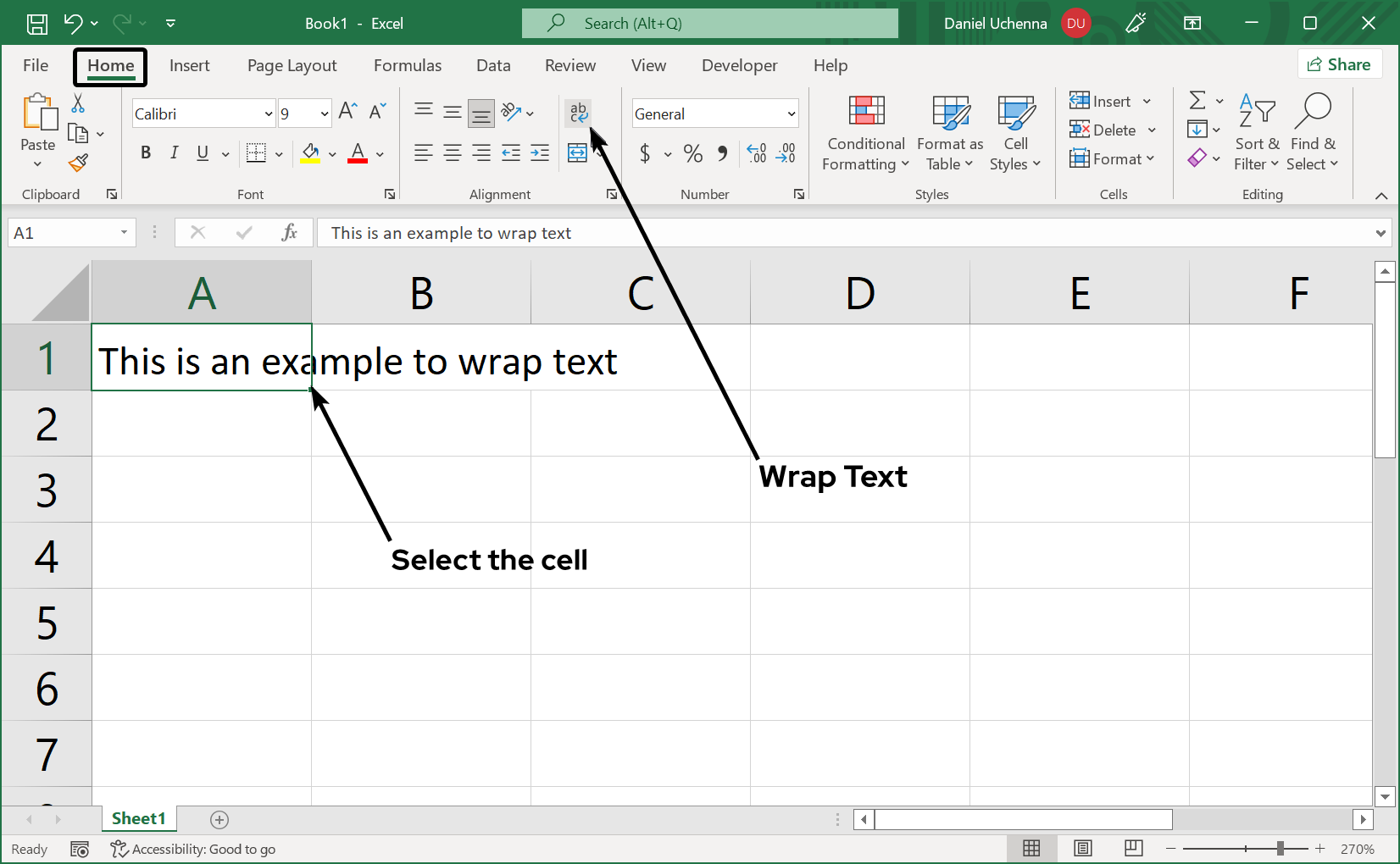The image size is (1400, 864).
Task: Expand the Fill Color dropdown arrow
Action: (332, 154)
